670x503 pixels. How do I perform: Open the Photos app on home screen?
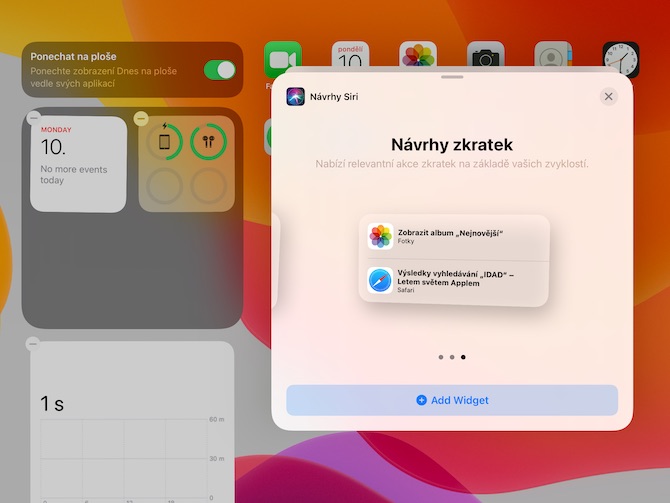(x=418, y=55)
